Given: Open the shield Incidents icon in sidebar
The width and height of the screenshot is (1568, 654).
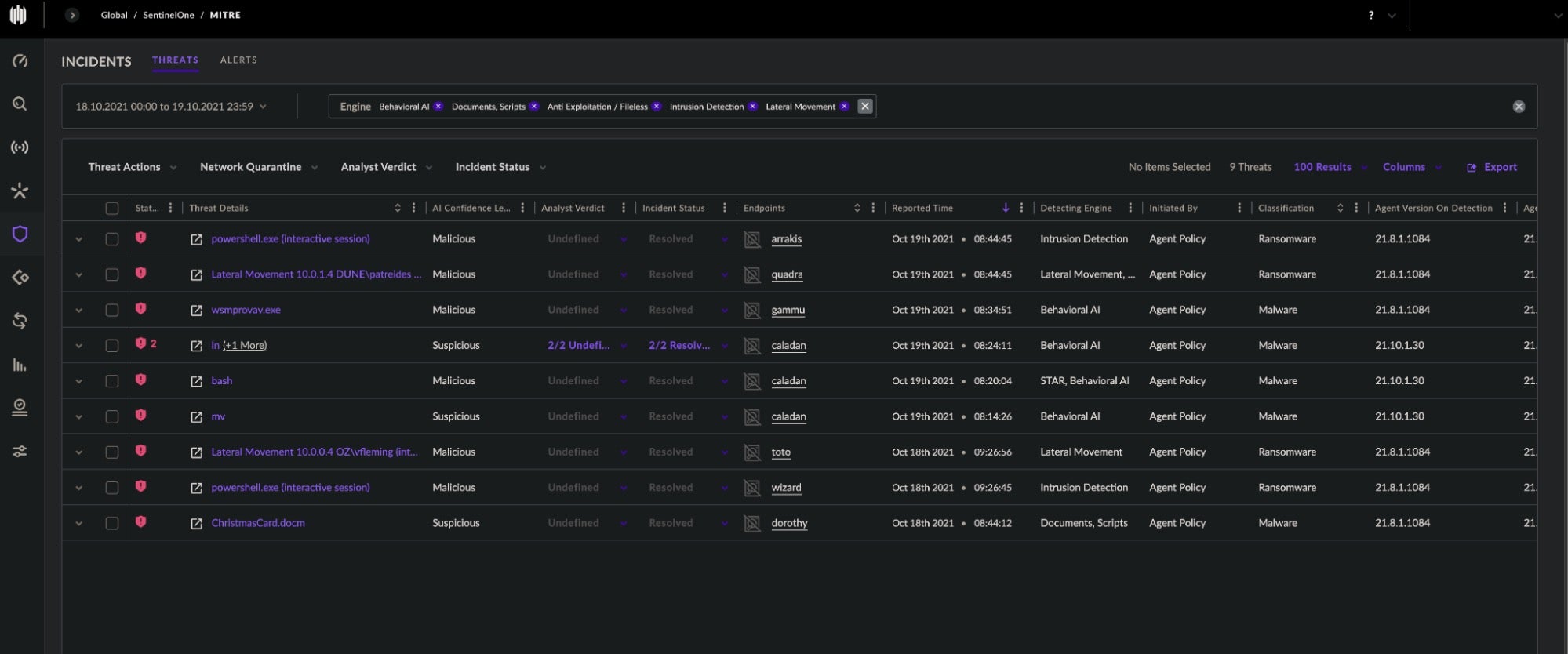Looking at the screenshot, I should coord(20,234).
